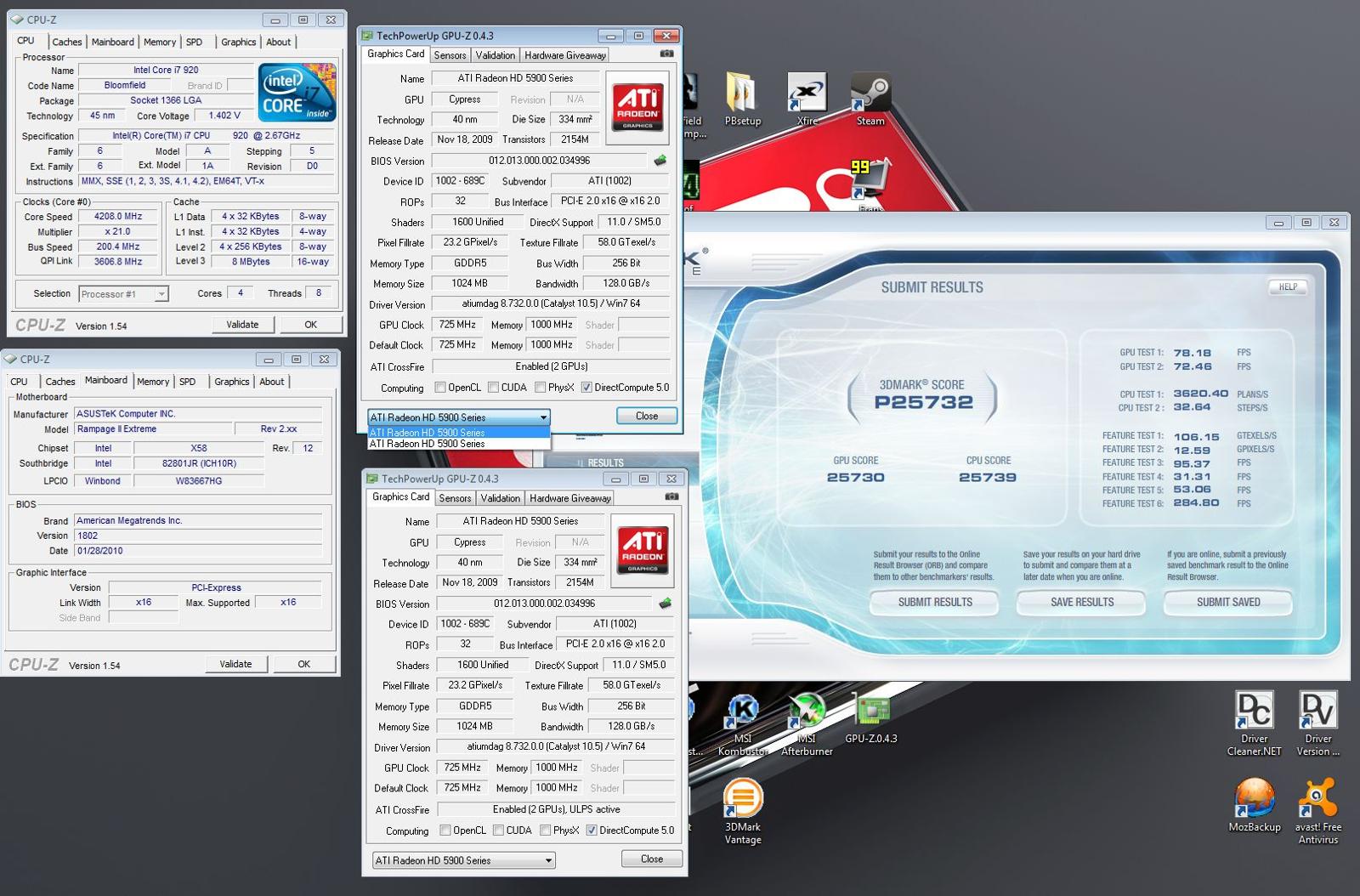Launch the Xfire desktop shortcut
This screenshot has height=896, width=1360.
click(807, 99)
